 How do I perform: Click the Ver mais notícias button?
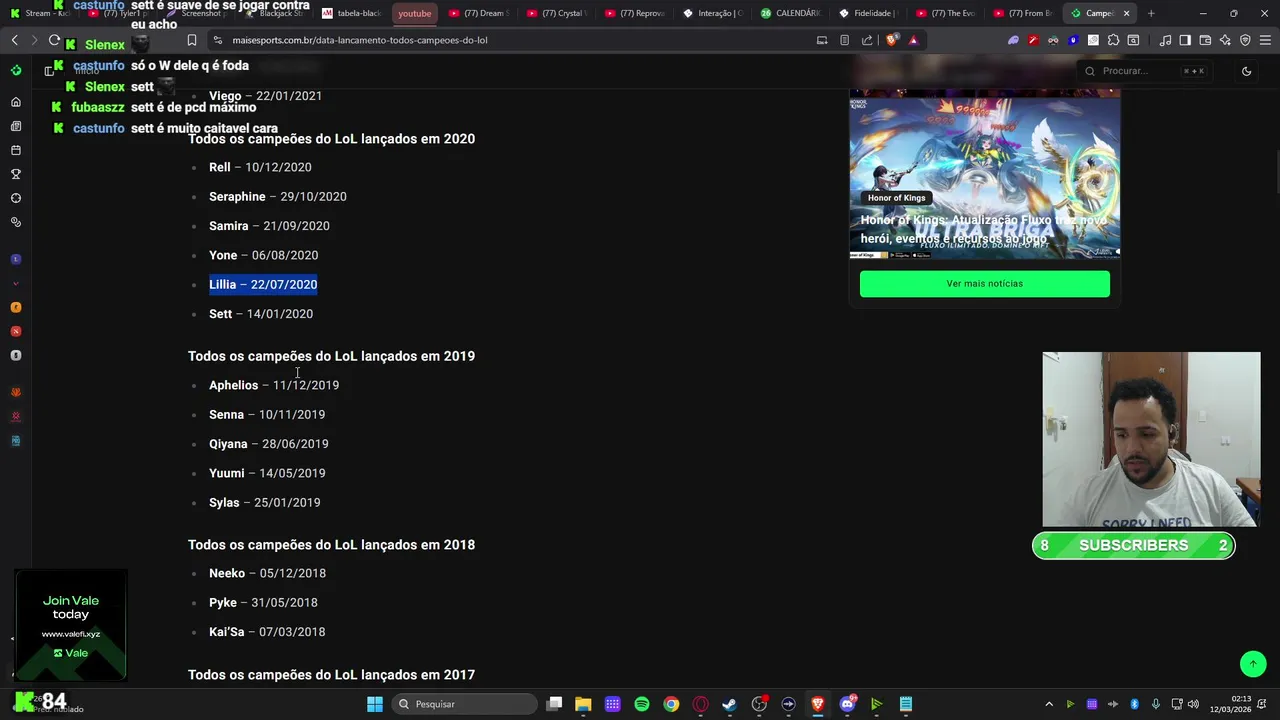tap(985, 284)
